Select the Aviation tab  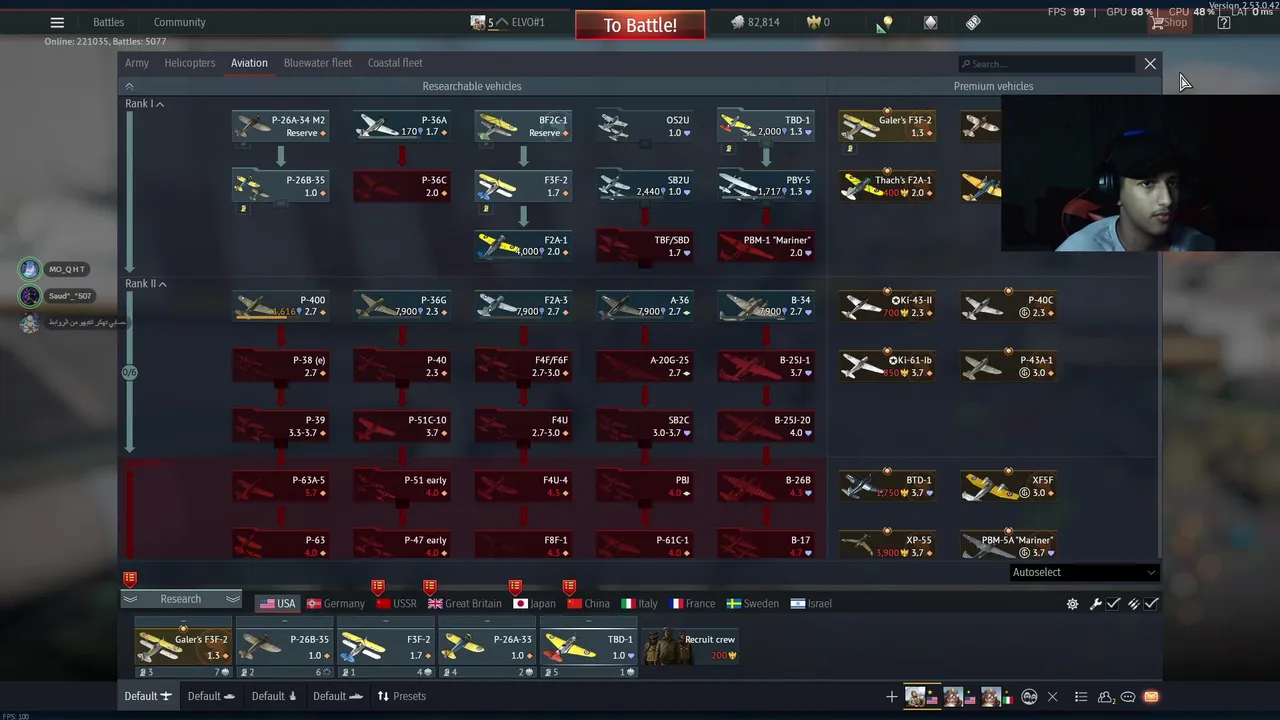pos(249,63)
